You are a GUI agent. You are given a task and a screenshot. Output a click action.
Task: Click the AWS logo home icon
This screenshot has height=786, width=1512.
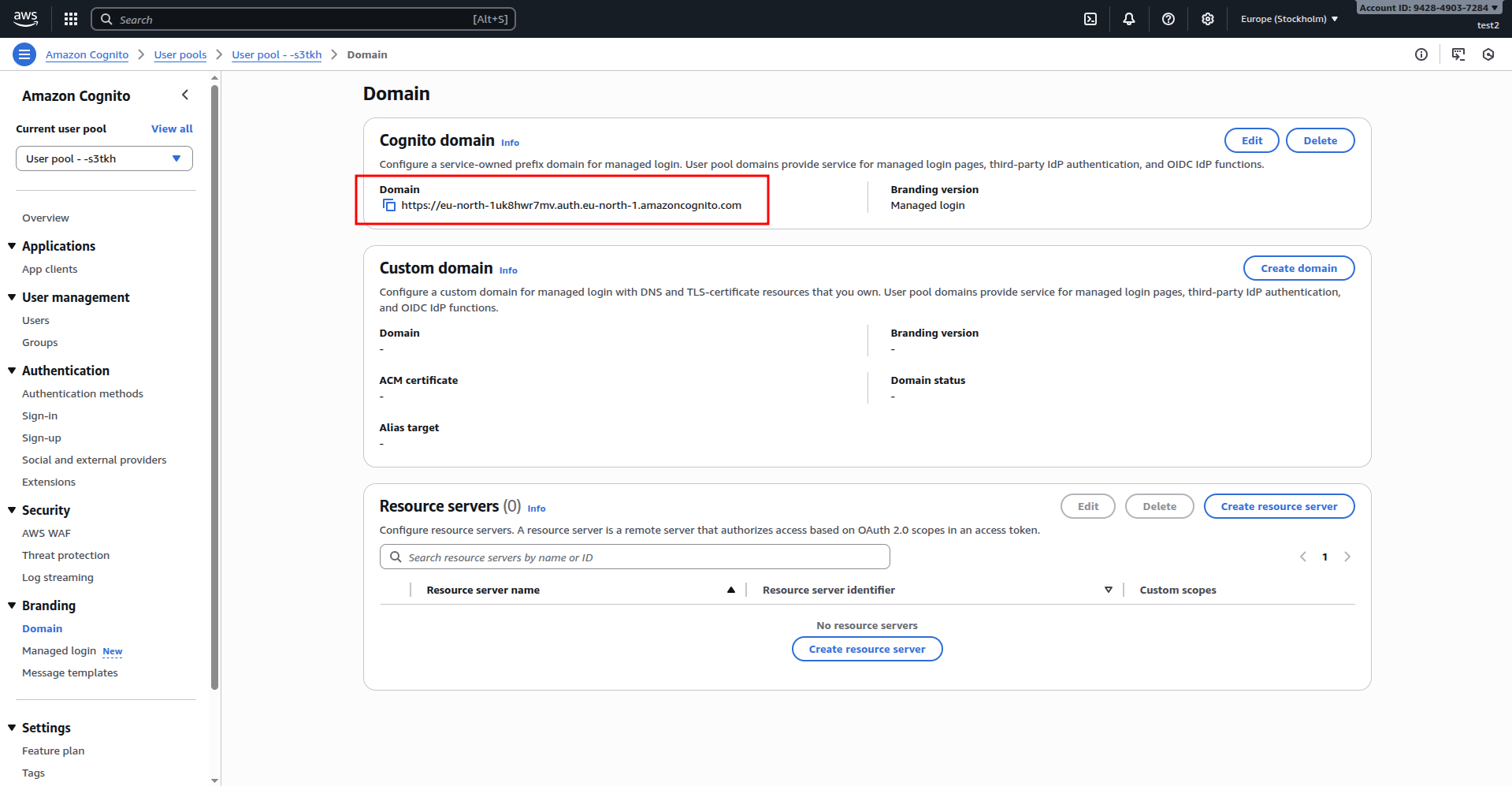pyautogui.click(x=25, y=19)
